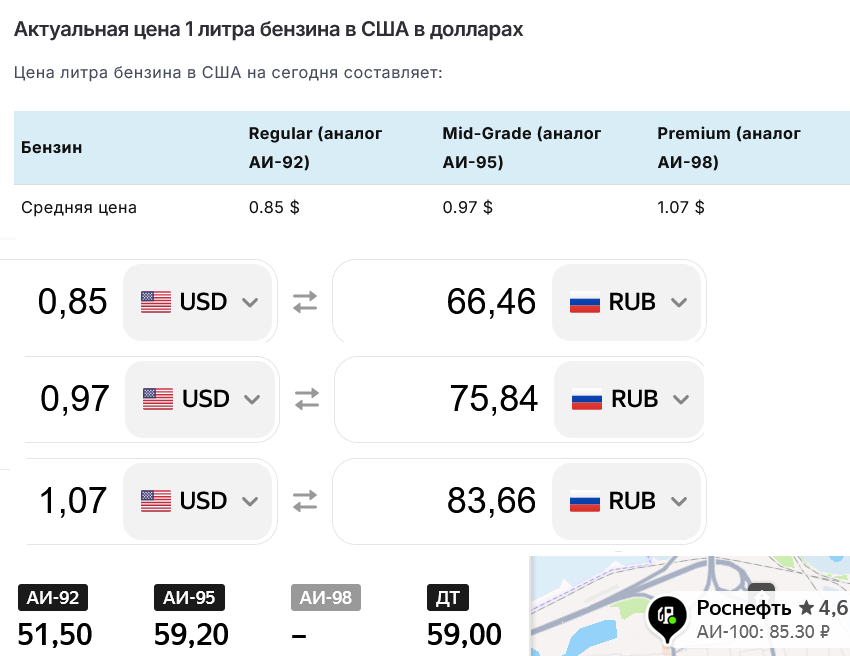Open RUB currency dropdown next to 66,46
The height and width of the screenshot is (656, 850).
(x=627, y=302)
